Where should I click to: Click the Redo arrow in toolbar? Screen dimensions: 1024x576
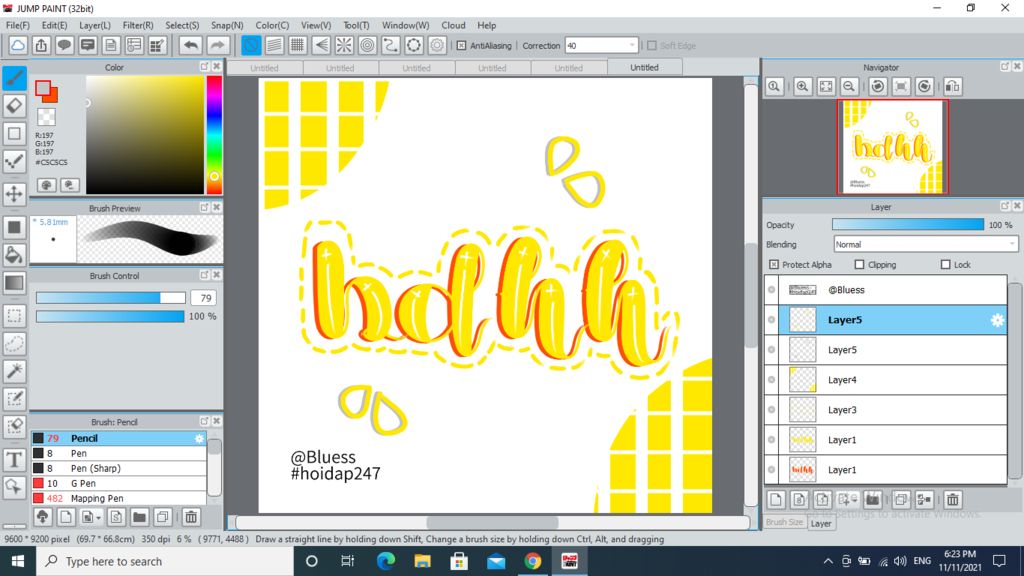coord(217,45)
